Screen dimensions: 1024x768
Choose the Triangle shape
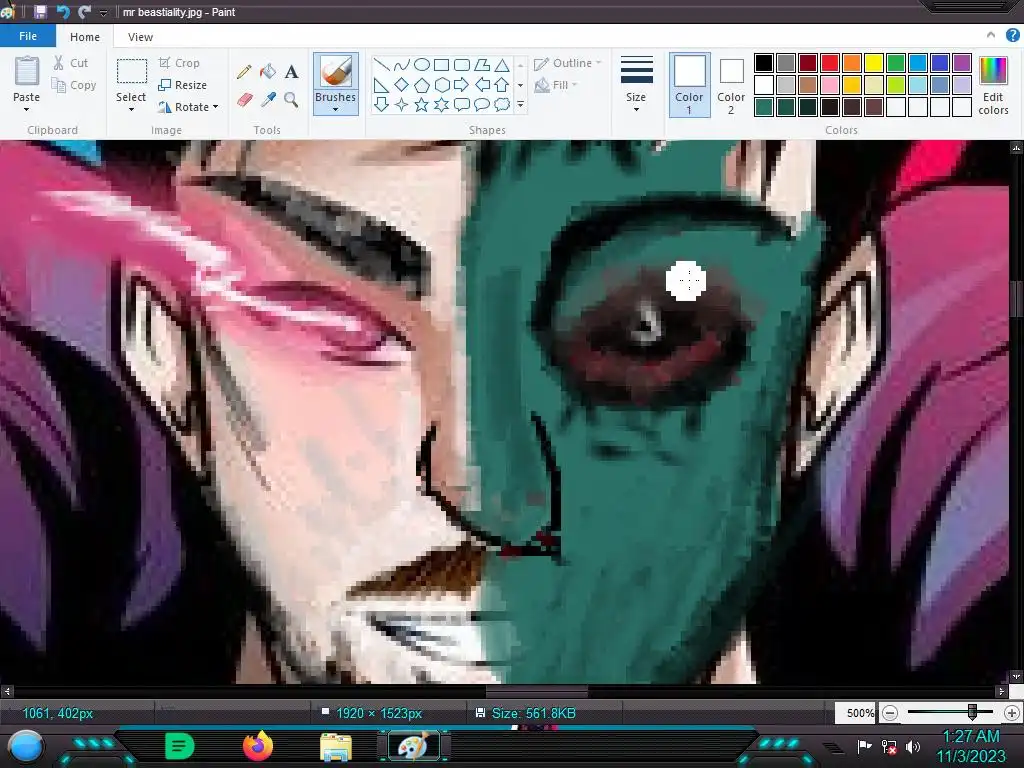(502, 65)
